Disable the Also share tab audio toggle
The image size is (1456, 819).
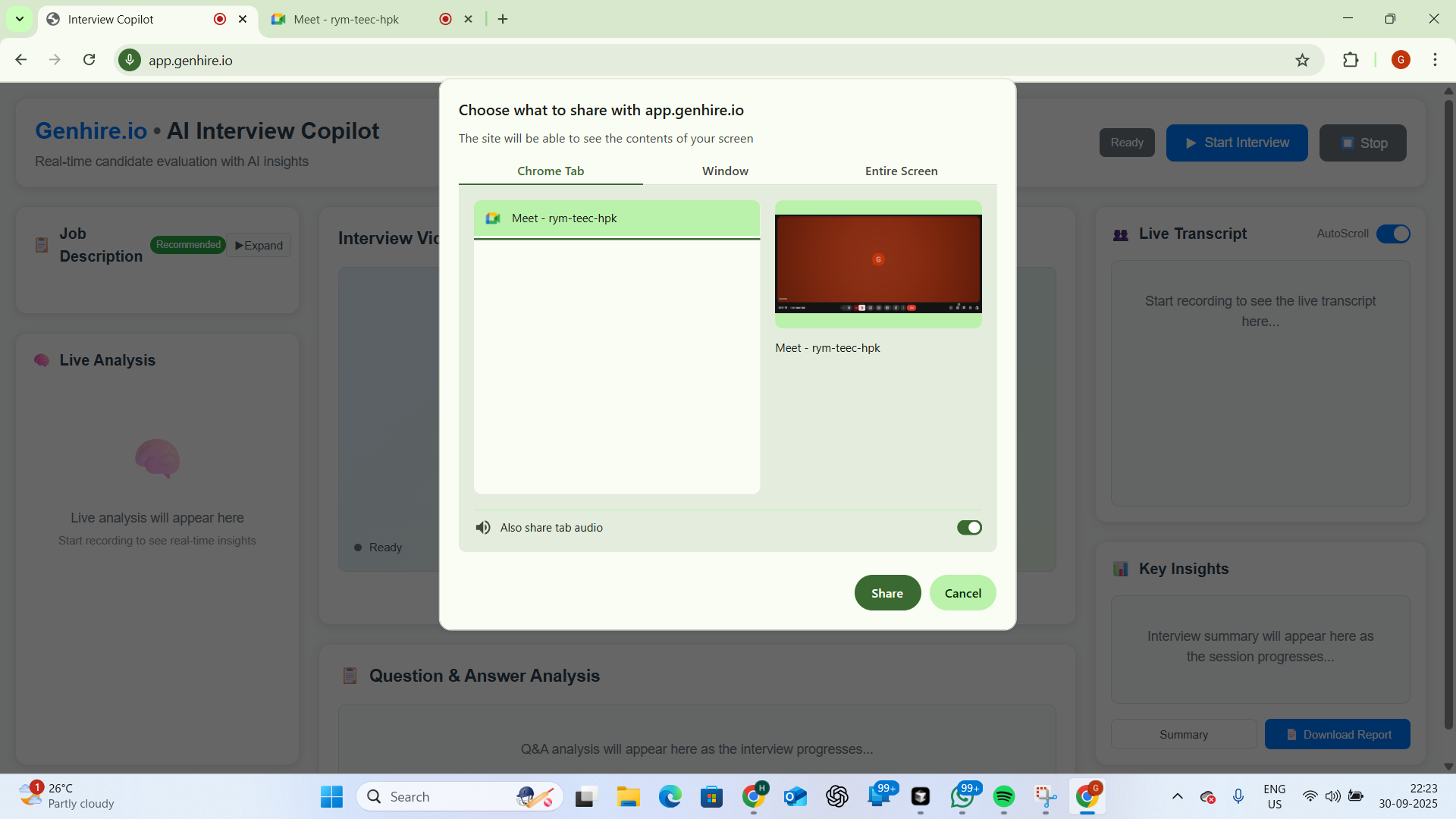(x=969, y=527)
